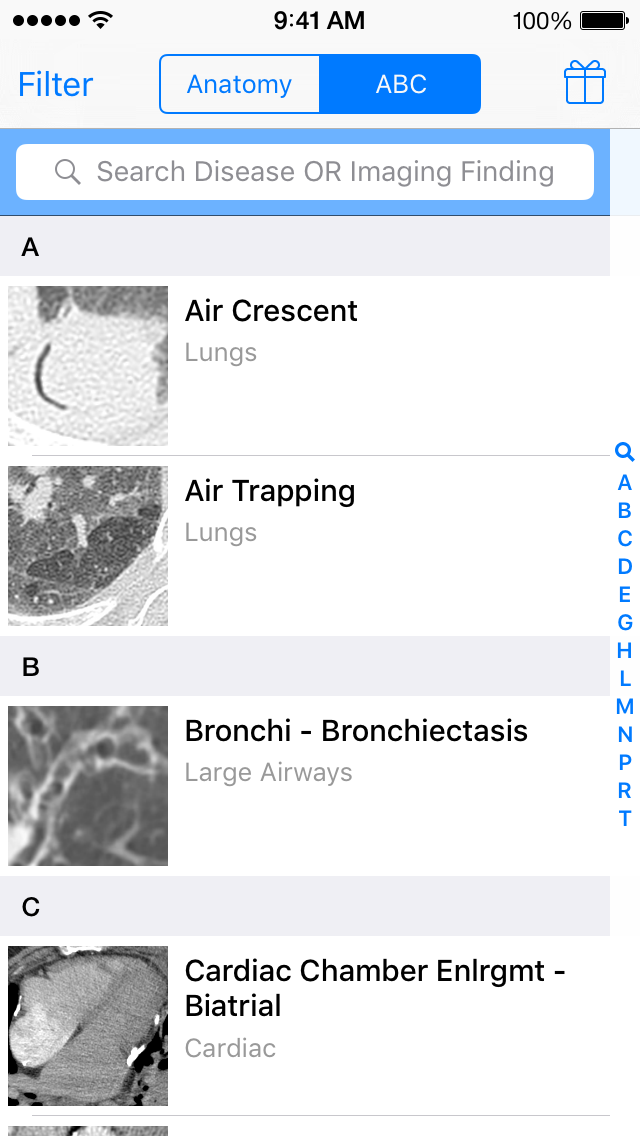Image resolution: width=640 pixels, height=1136 pixels.
Task: Tap the magnifier icon in the search field
Action: click(x=68, y=172)
